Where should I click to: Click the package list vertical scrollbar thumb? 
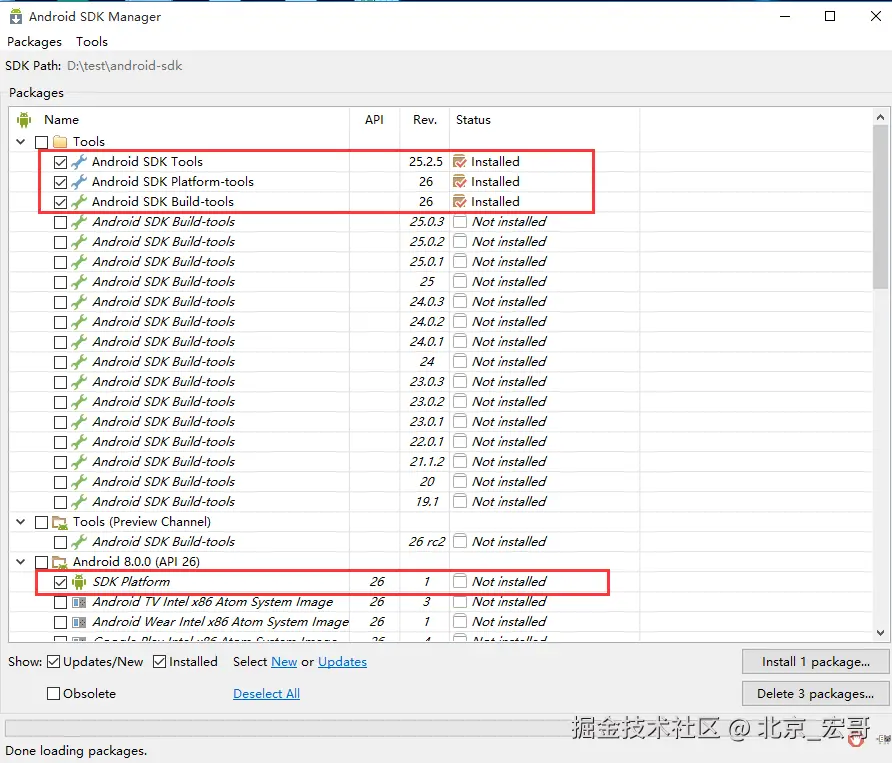(x=881, y=208)
